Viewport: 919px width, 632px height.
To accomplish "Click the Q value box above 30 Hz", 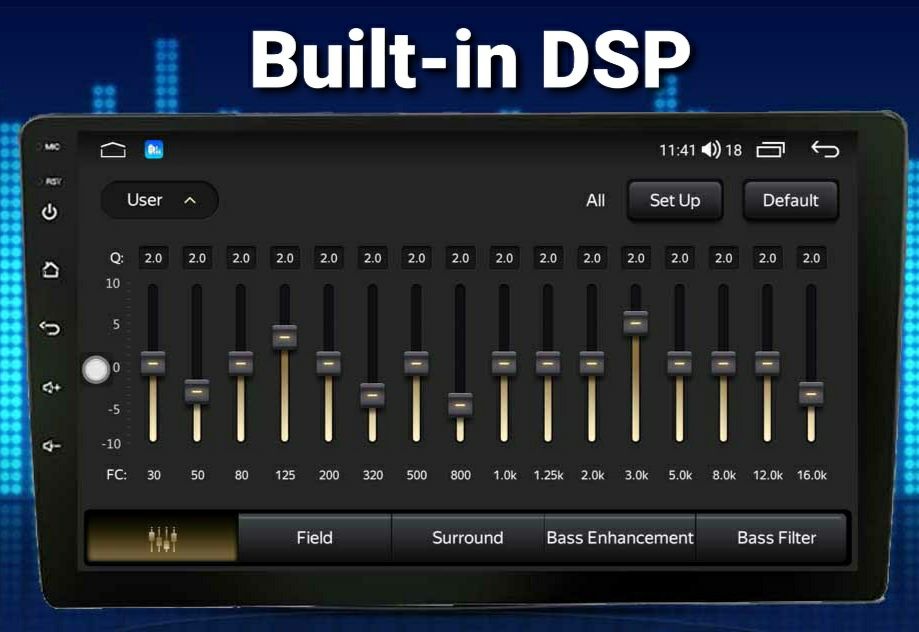I will click(154, 258).
